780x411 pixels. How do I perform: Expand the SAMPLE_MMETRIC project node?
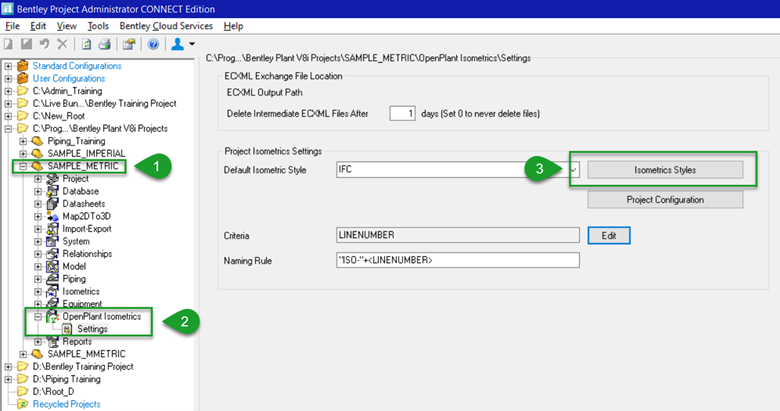coord(23,354)
